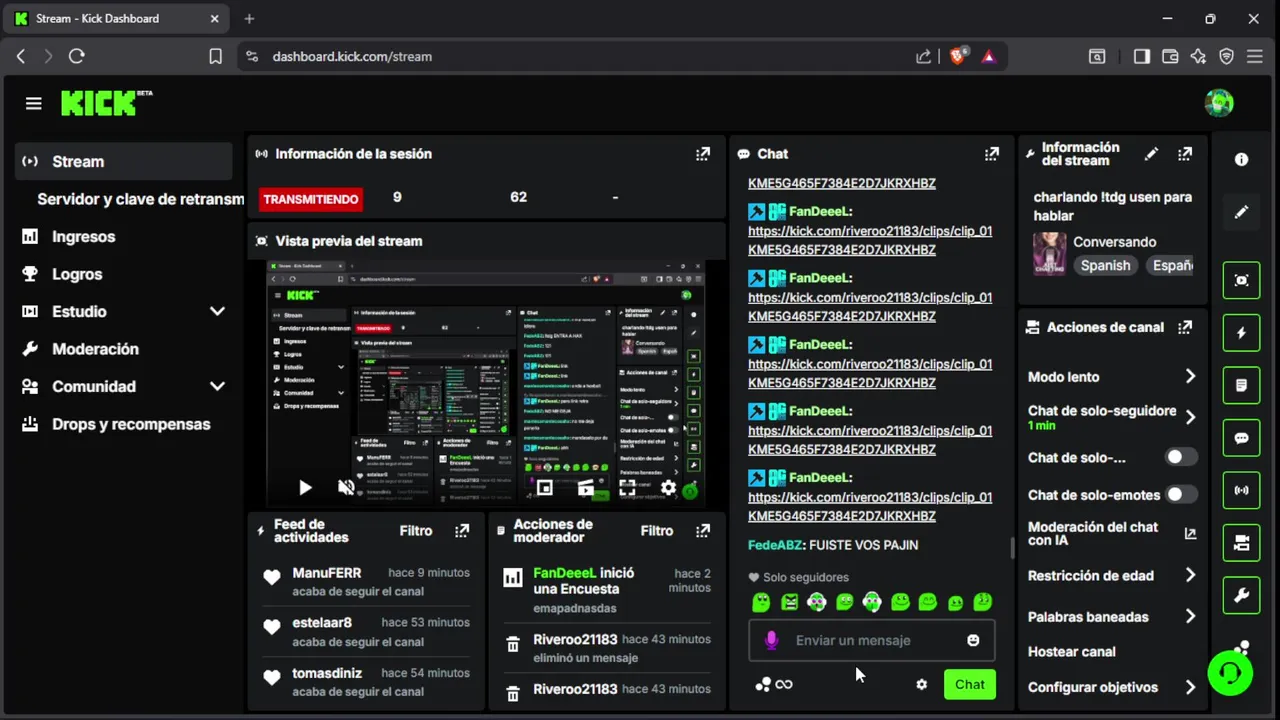
Task: Click the green Chat send button
Action: pyautogui.click(x=970, y=685)
